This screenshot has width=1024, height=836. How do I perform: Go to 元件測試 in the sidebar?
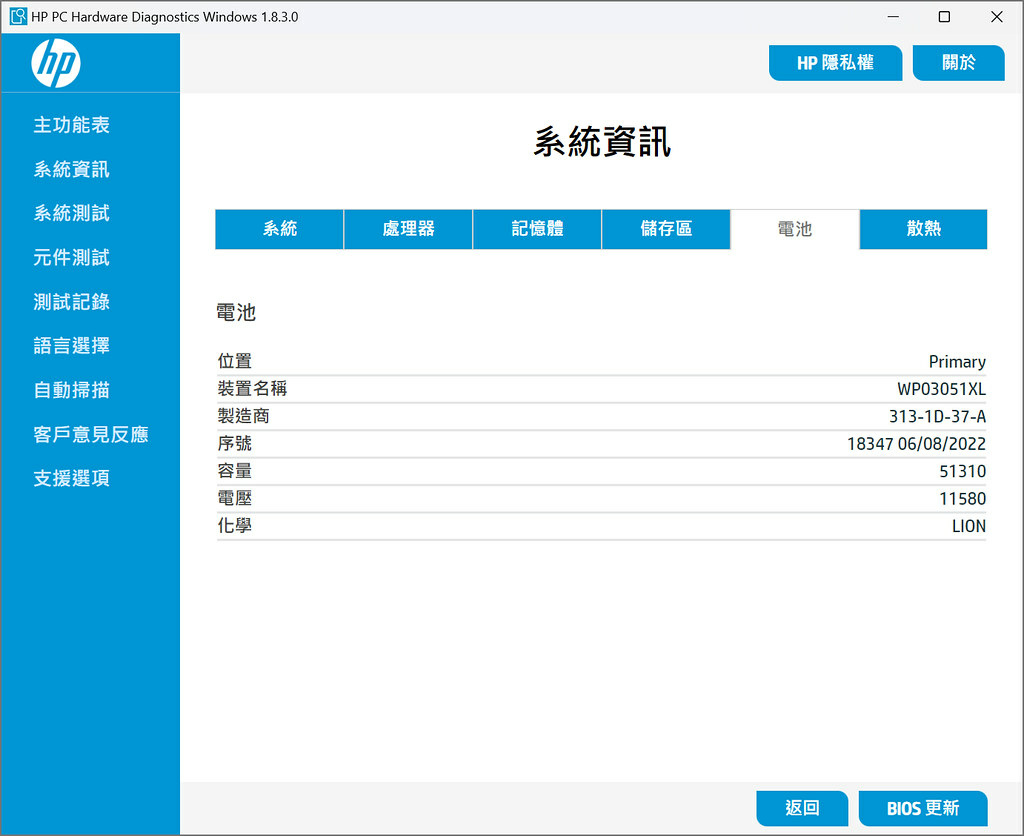coord(71,257)
